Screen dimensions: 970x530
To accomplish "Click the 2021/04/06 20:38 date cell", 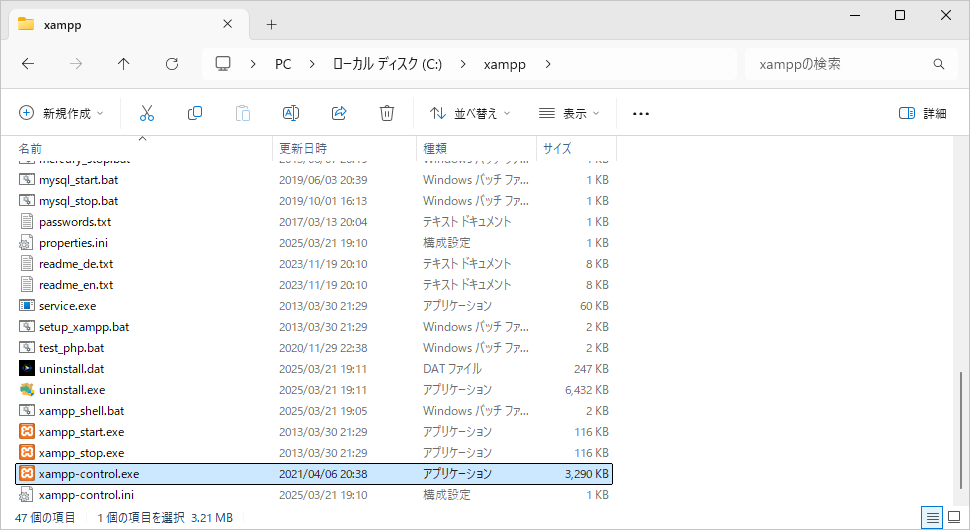I will click(323, 474).
